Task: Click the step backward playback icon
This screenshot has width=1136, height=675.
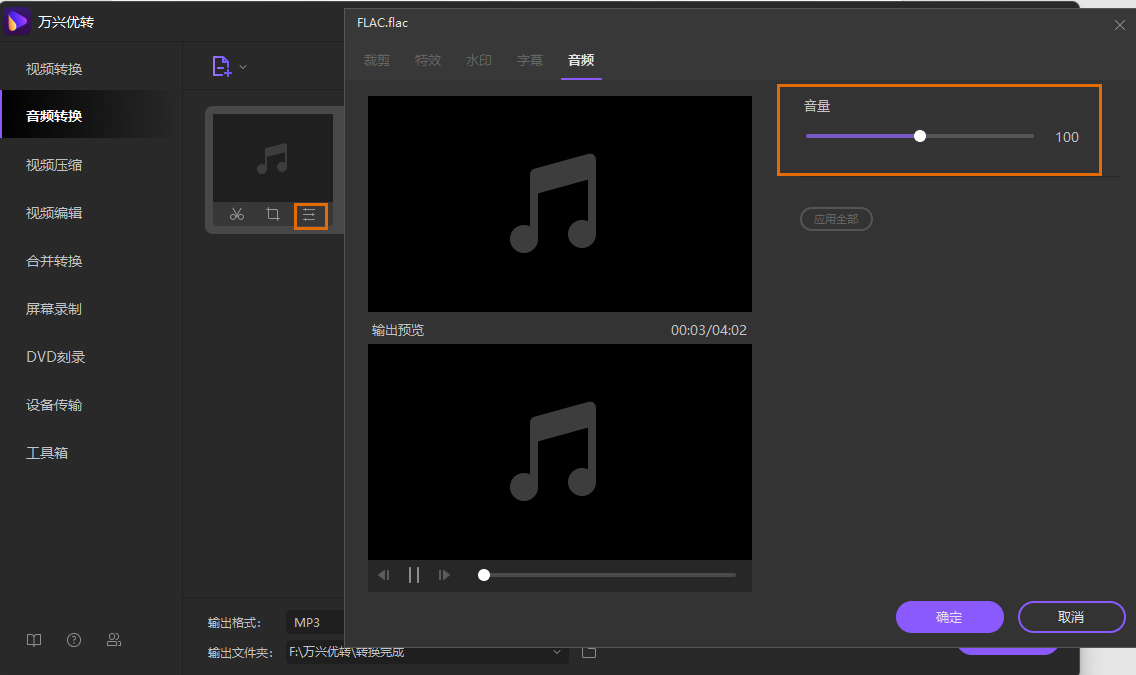Action: [x=384, y=574]
